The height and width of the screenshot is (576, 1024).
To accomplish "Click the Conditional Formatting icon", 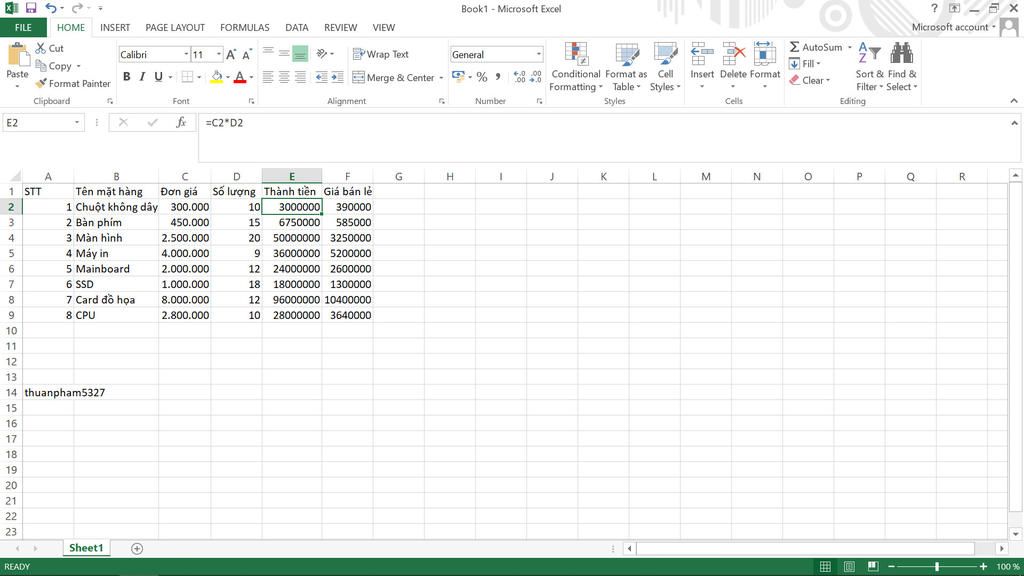I will pyautogui.click(x=576, y=55).
